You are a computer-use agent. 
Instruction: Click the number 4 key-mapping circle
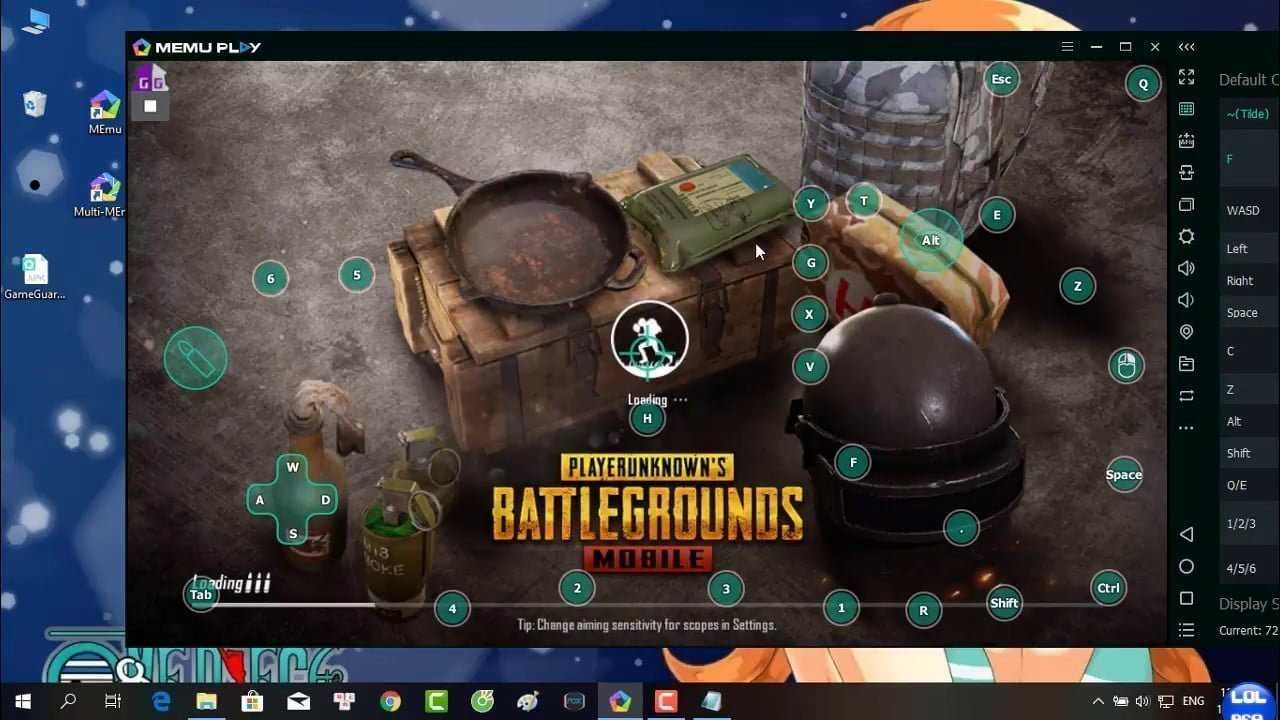click(x=452, y=608)
